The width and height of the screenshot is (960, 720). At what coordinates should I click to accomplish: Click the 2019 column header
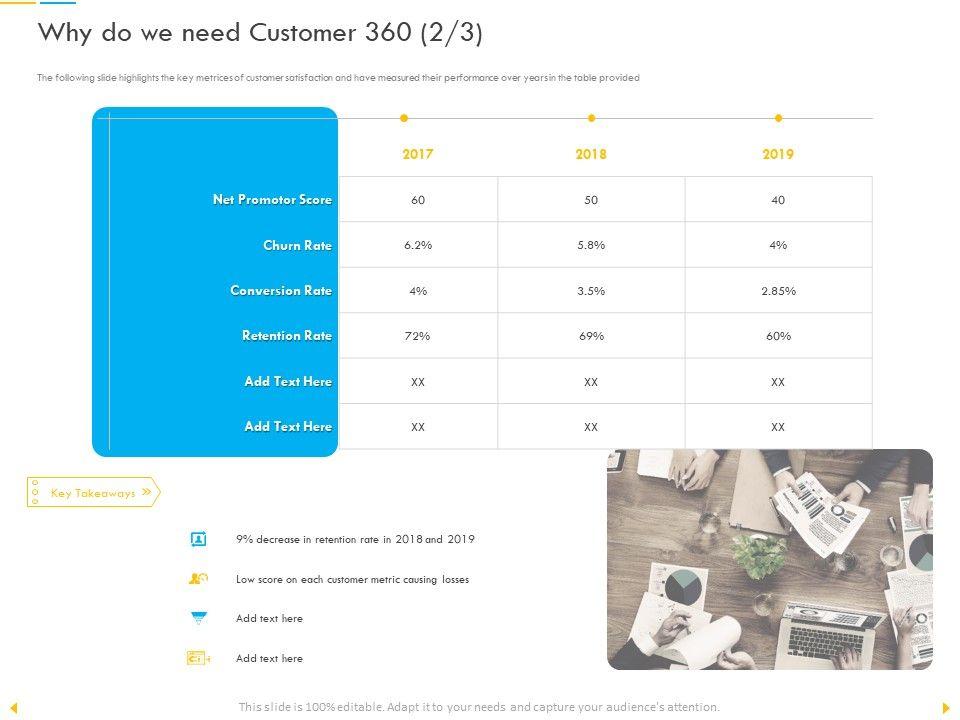click(778, 155)
